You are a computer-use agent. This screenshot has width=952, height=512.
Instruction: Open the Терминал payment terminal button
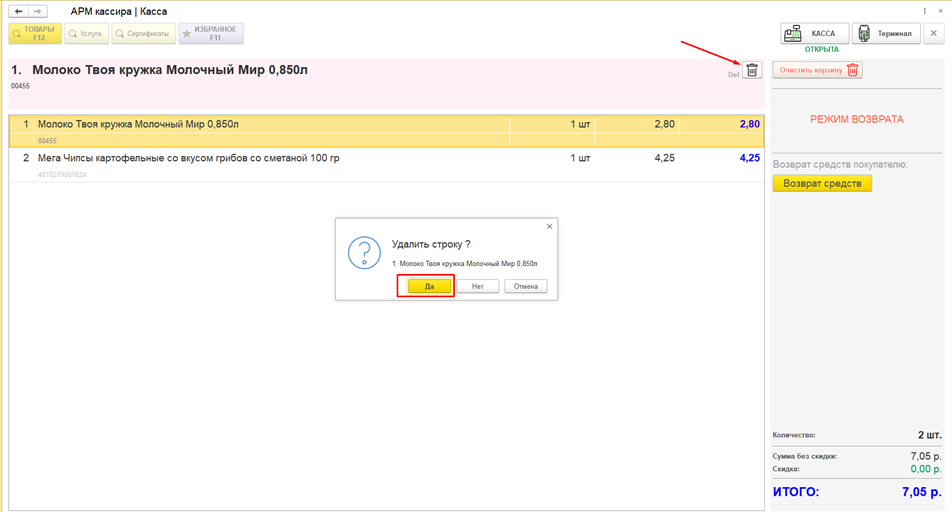coord(886,33)
